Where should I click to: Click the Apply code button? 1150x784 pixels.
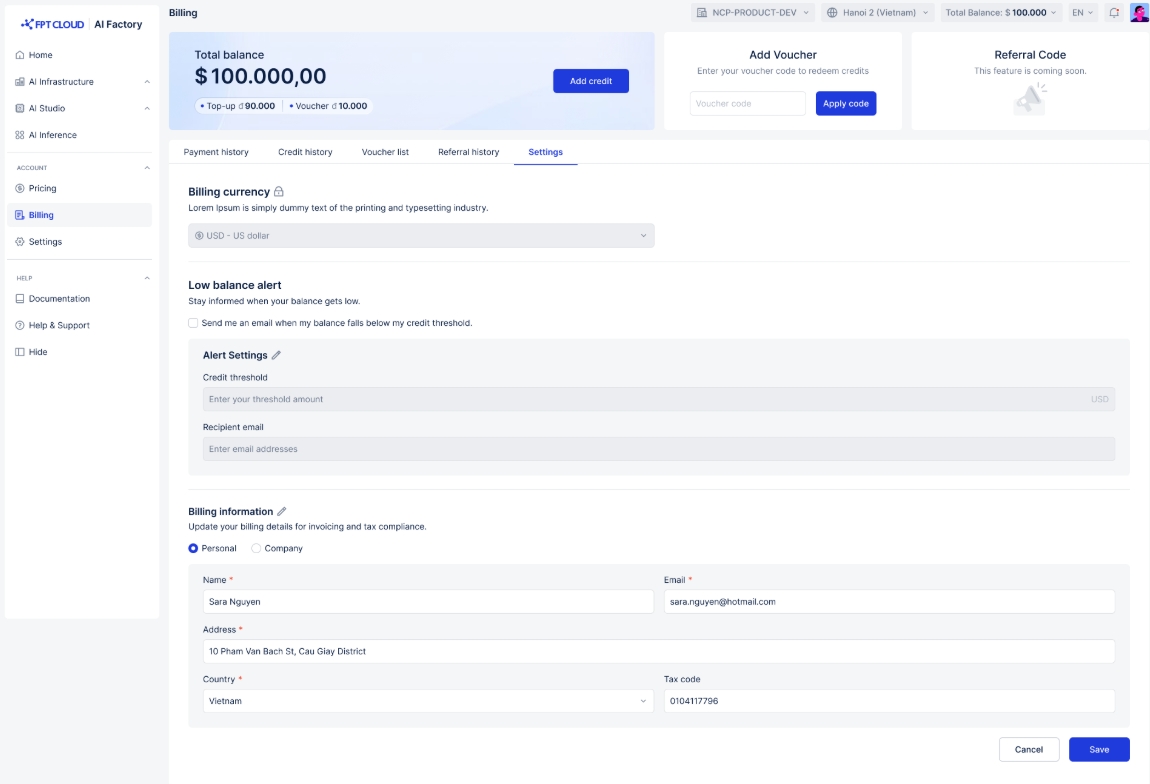845,104
